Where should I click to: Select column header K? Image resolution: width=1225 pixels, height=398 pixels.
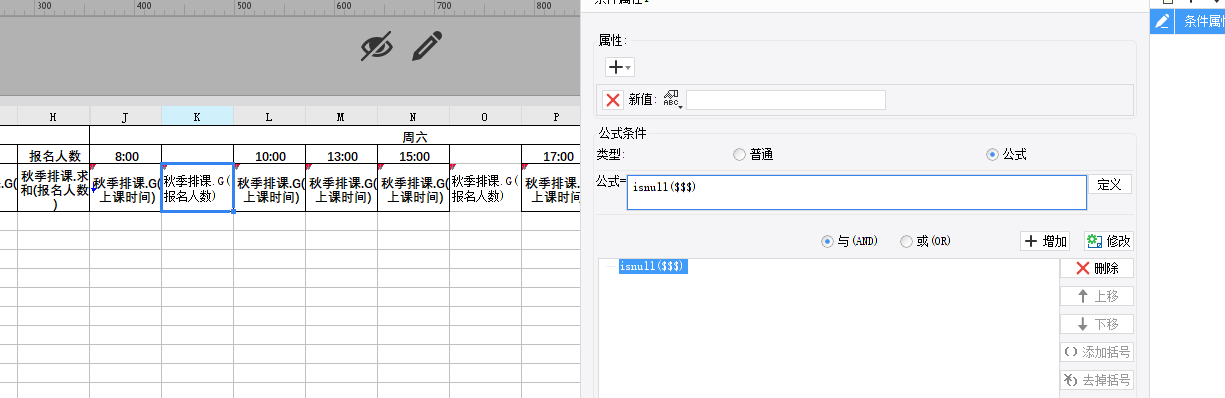point(197,117)
